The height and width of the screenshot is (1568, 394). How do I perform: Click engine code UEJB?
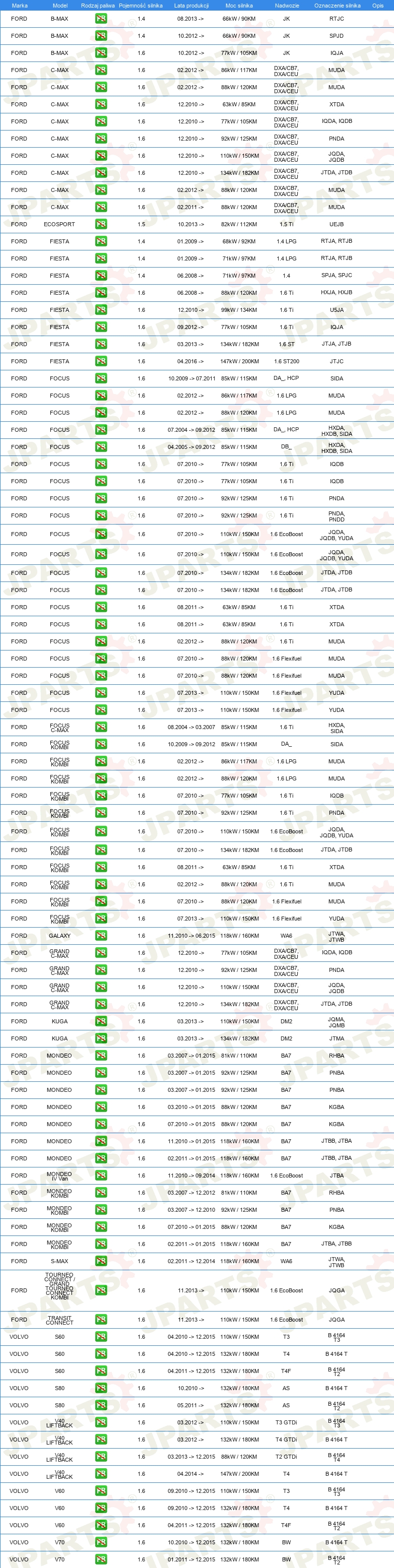point(337,224)
